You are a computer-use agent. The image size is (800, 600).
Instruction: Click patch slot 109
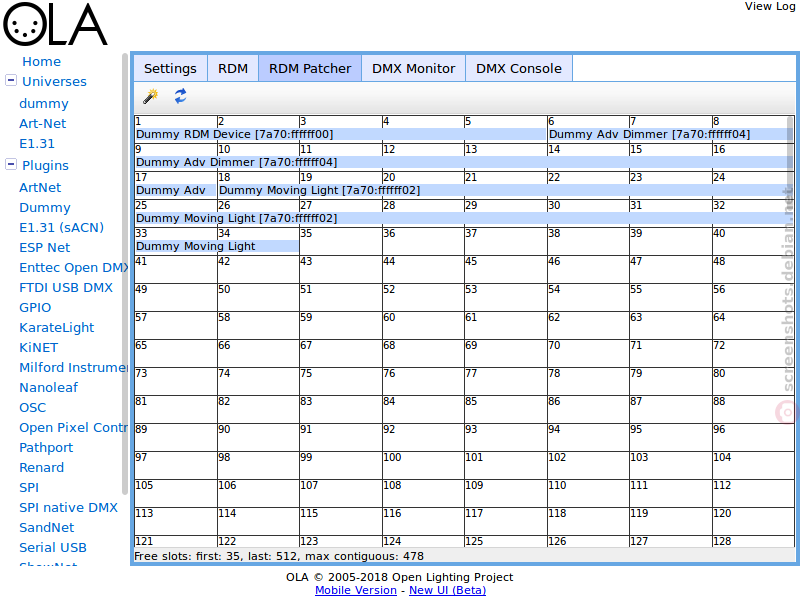pos(506,493)
